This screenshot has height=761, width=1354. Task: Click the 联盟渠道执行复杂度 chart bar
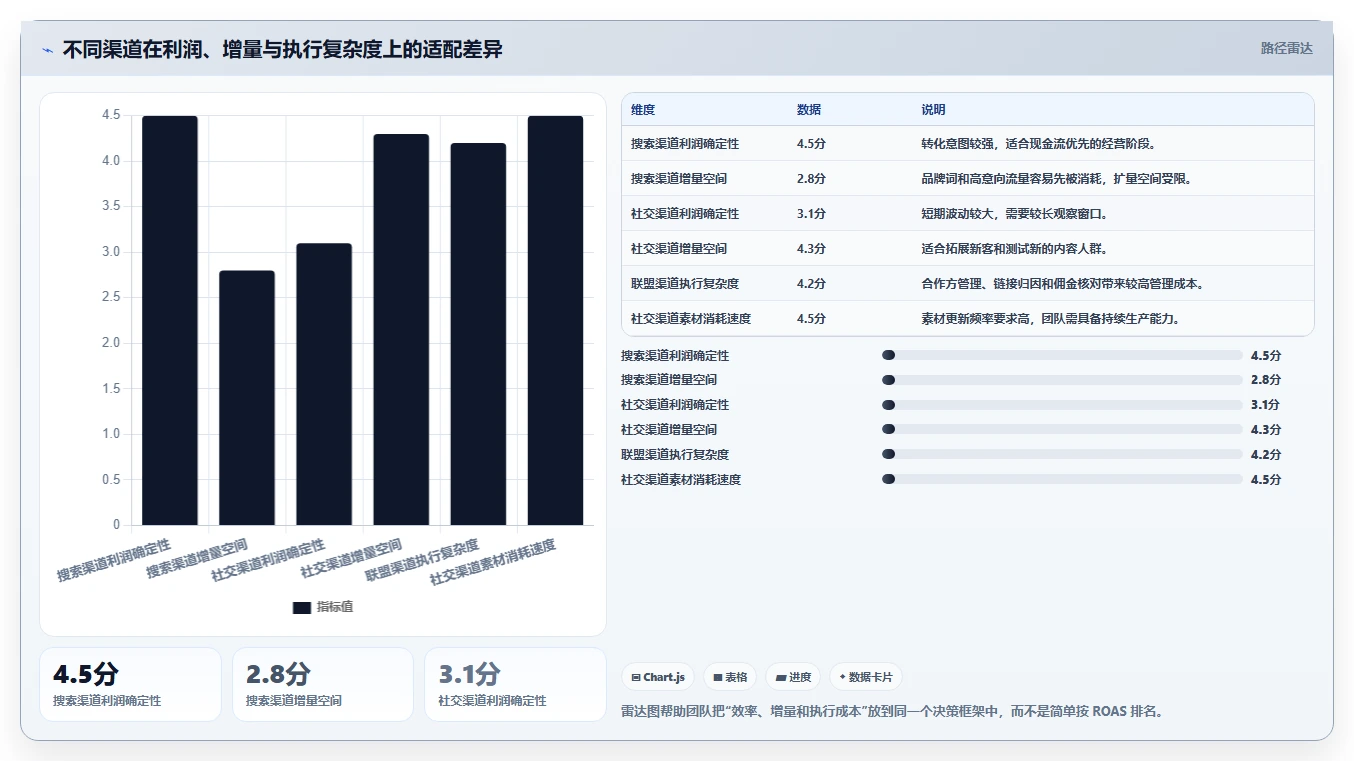(x=478, y=334)
